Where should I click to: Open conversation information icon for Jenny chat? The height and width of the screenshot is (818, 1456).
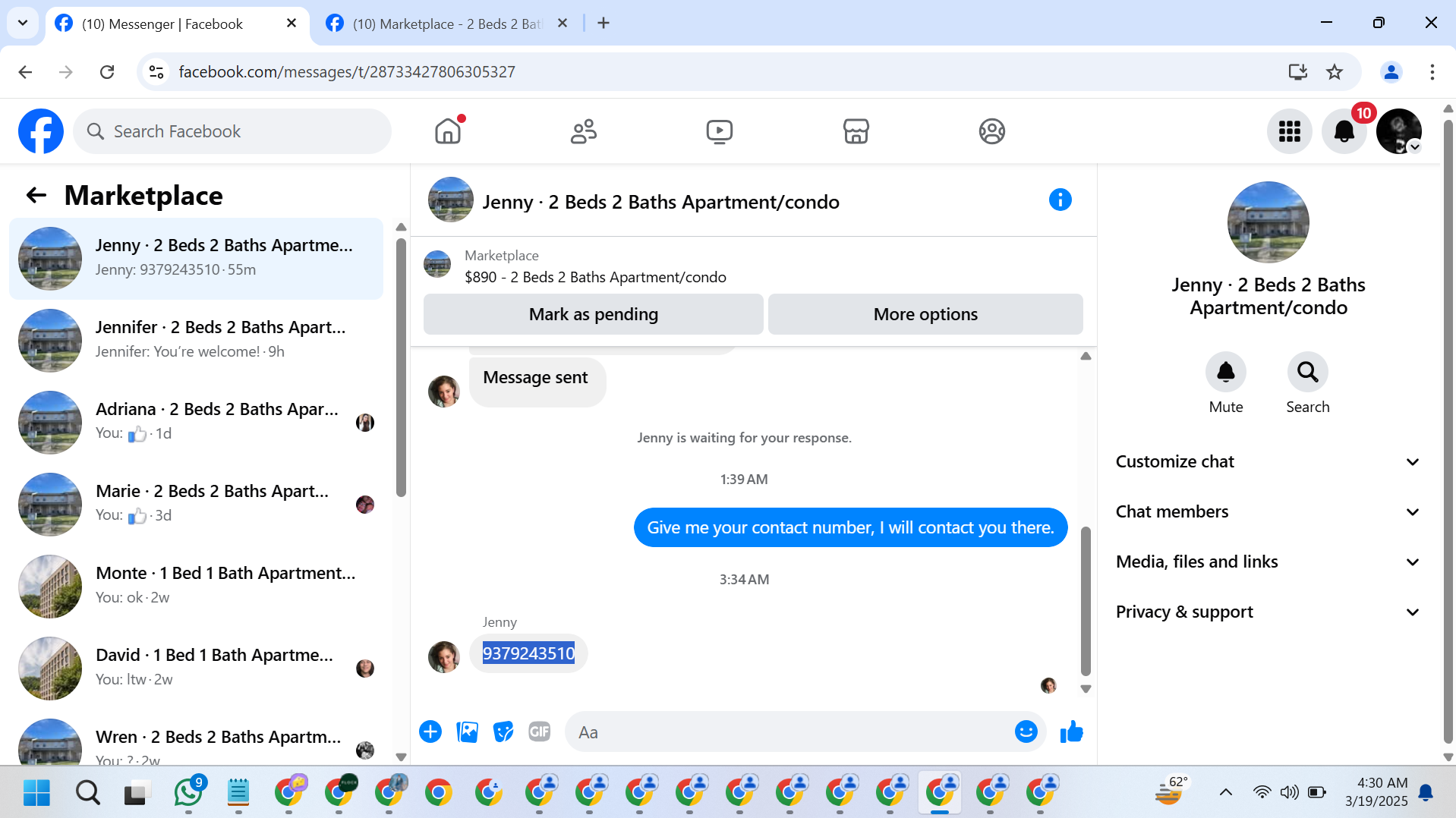(x=1060, y=200)
